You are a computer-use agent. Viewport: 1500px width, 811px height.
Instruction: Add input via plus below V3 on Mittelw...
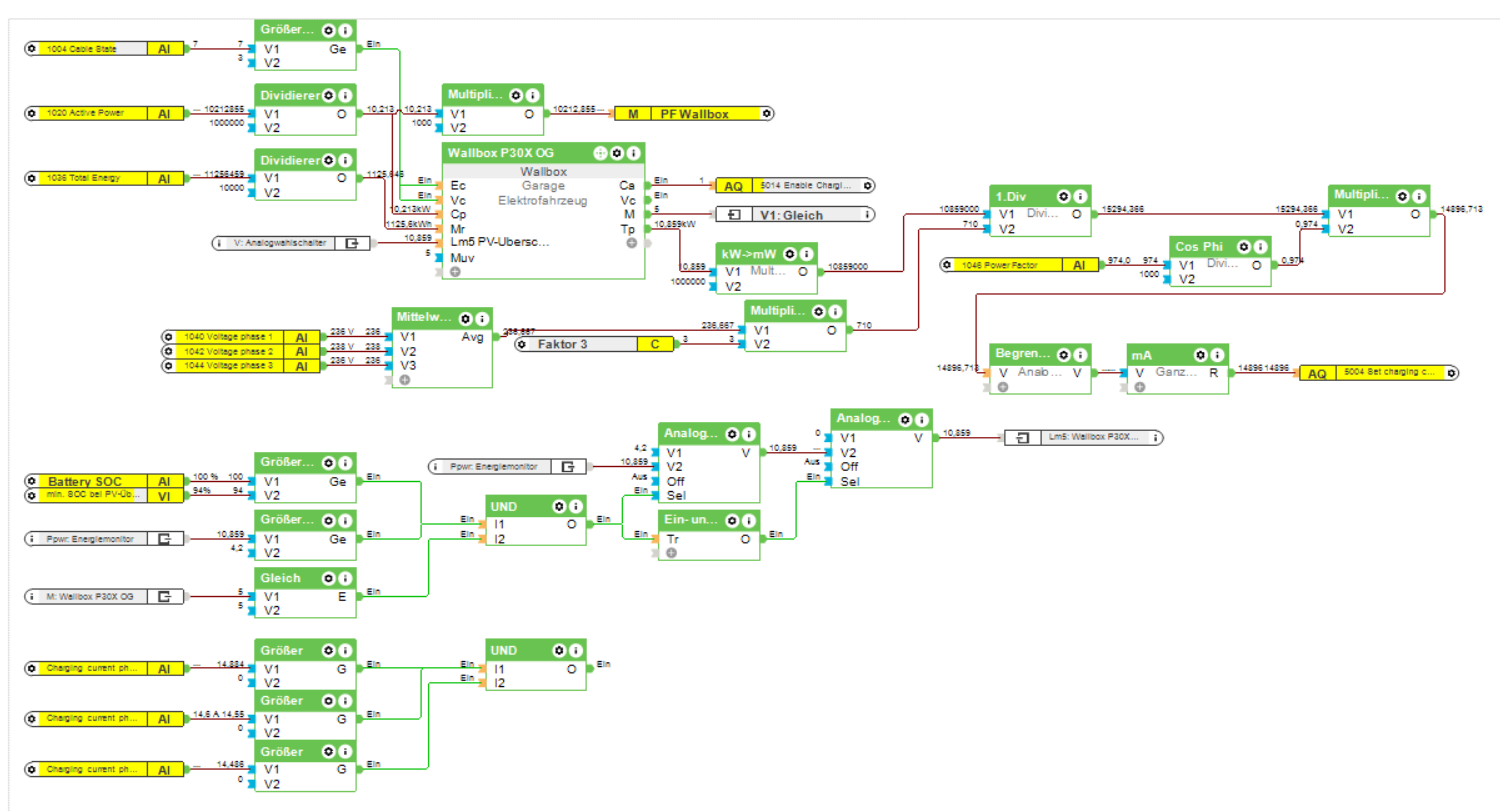[404, 380]
